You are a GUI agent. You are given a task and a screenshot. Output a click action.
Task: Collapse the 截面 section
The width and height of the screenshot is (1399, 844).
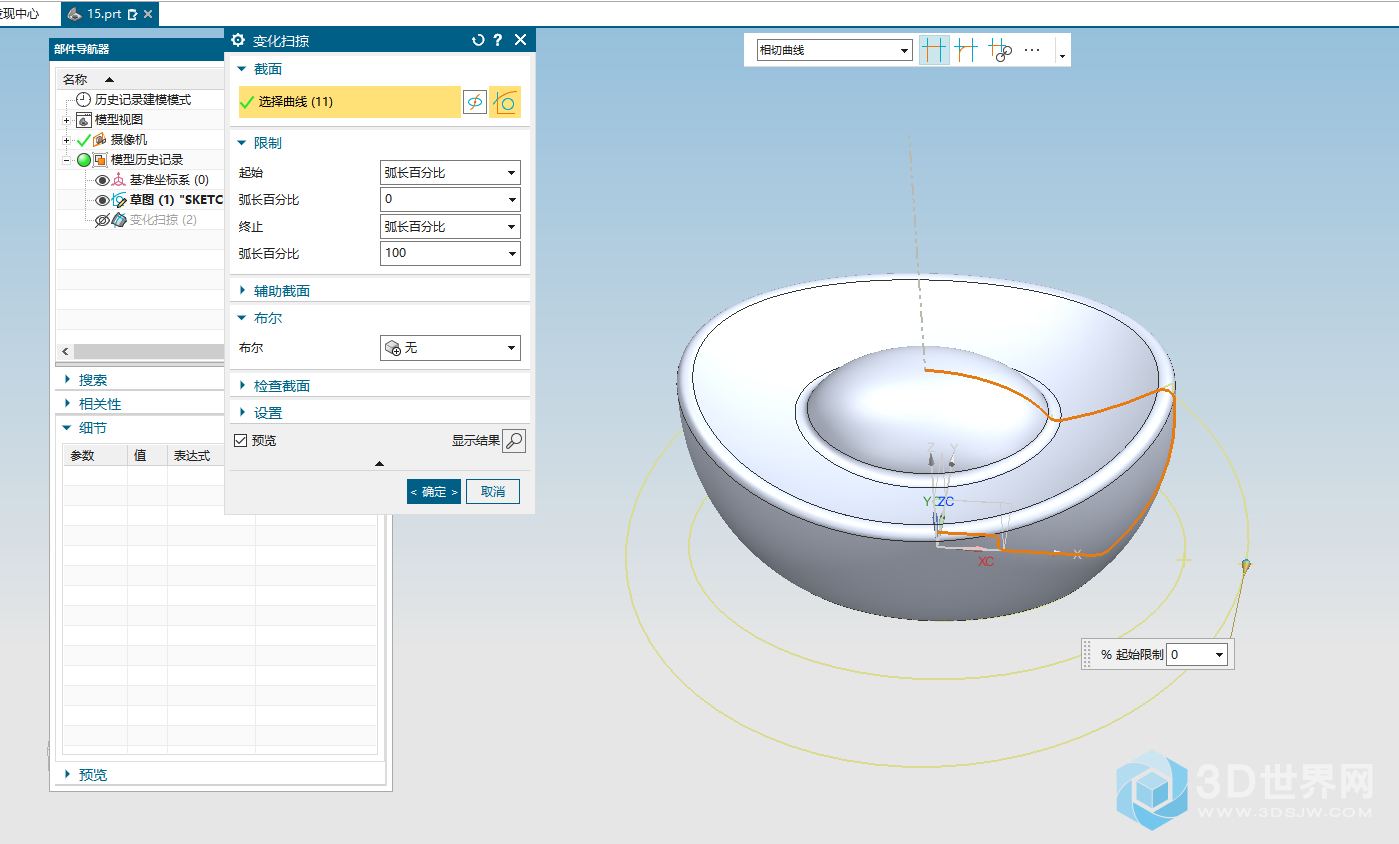(242, 69)
